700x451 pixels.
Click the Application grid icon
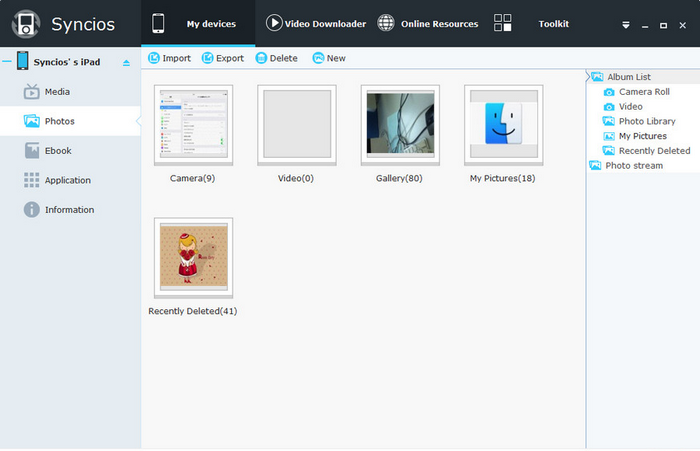(32, 180)
